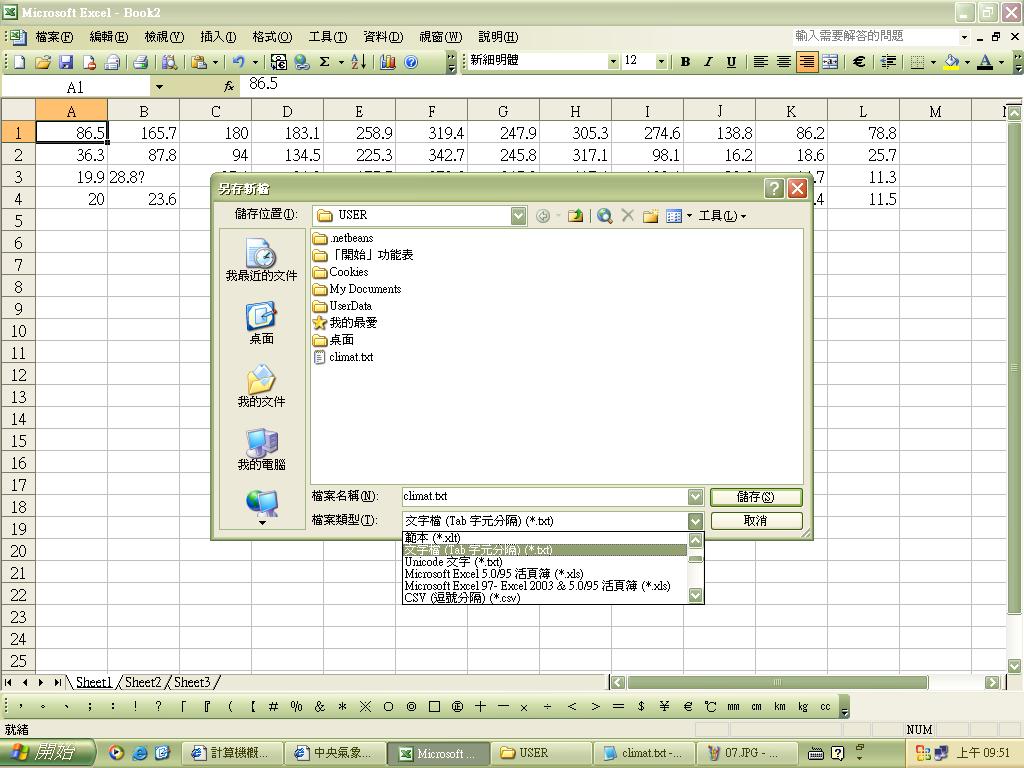Click the Fill Color paint bucket swatch

click(951, 62)
